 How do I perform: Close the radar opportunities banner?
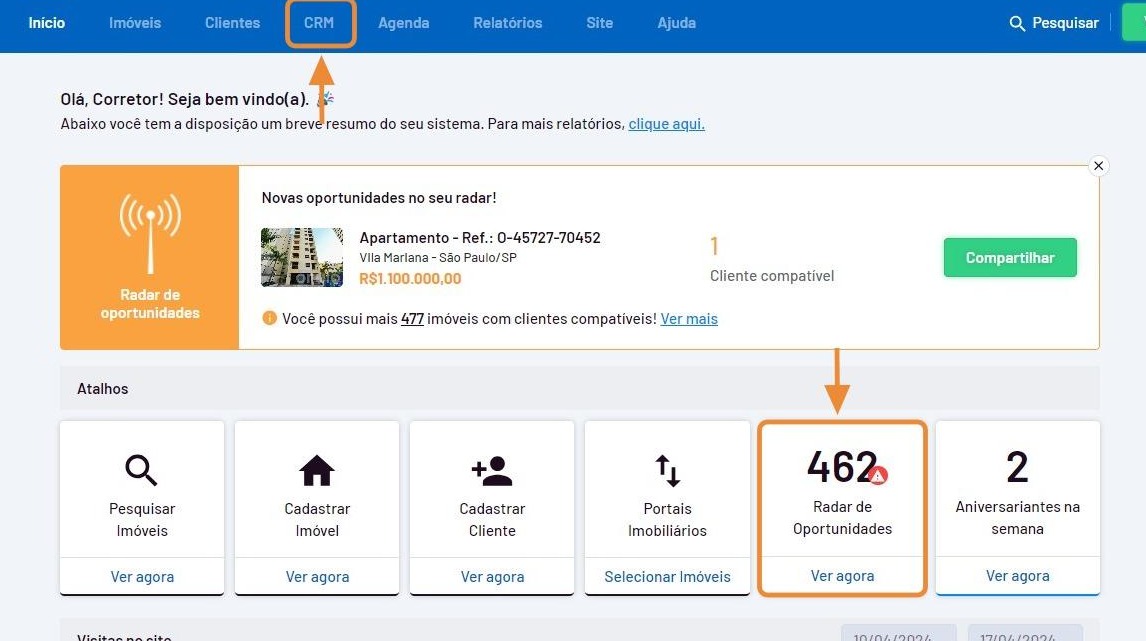1098,166
